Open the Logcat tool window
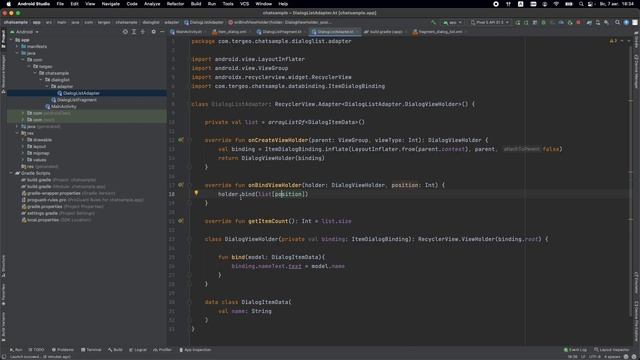640x360 pixels. 138,350
